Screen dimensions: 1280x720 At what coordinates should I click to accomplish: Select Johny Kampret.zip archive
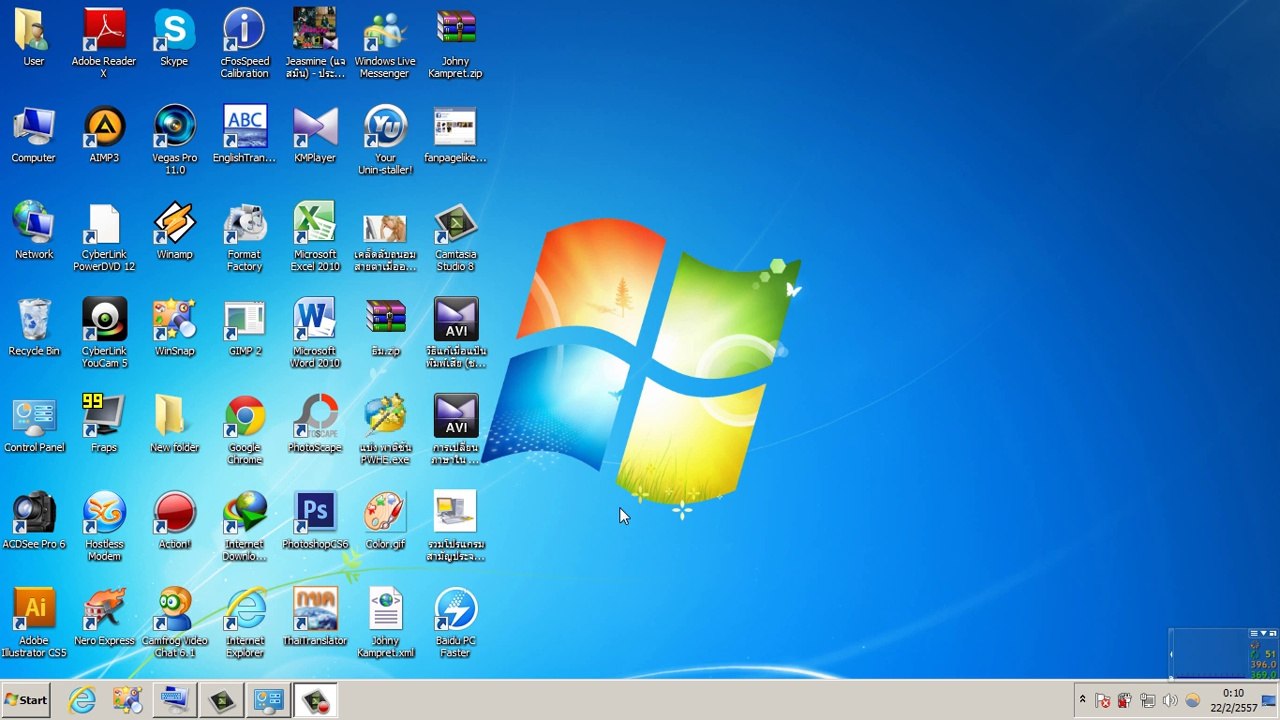455,42
